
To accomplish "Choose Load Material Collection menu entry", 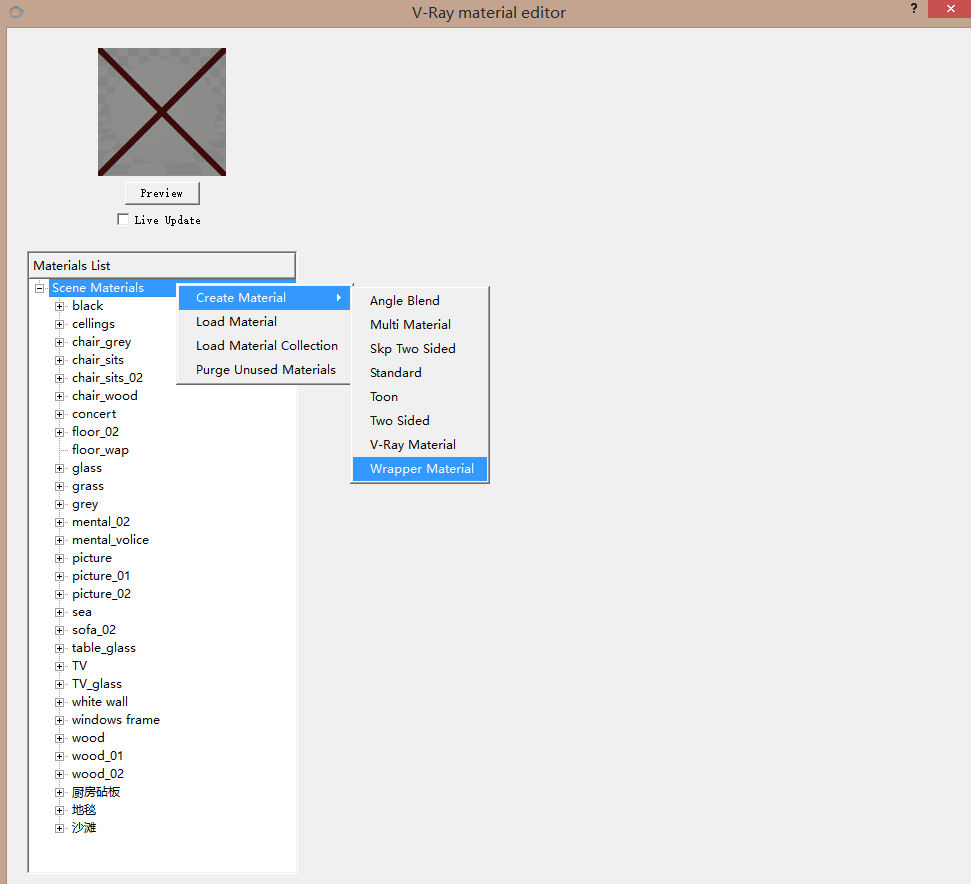I will click(x=264, y=345).
